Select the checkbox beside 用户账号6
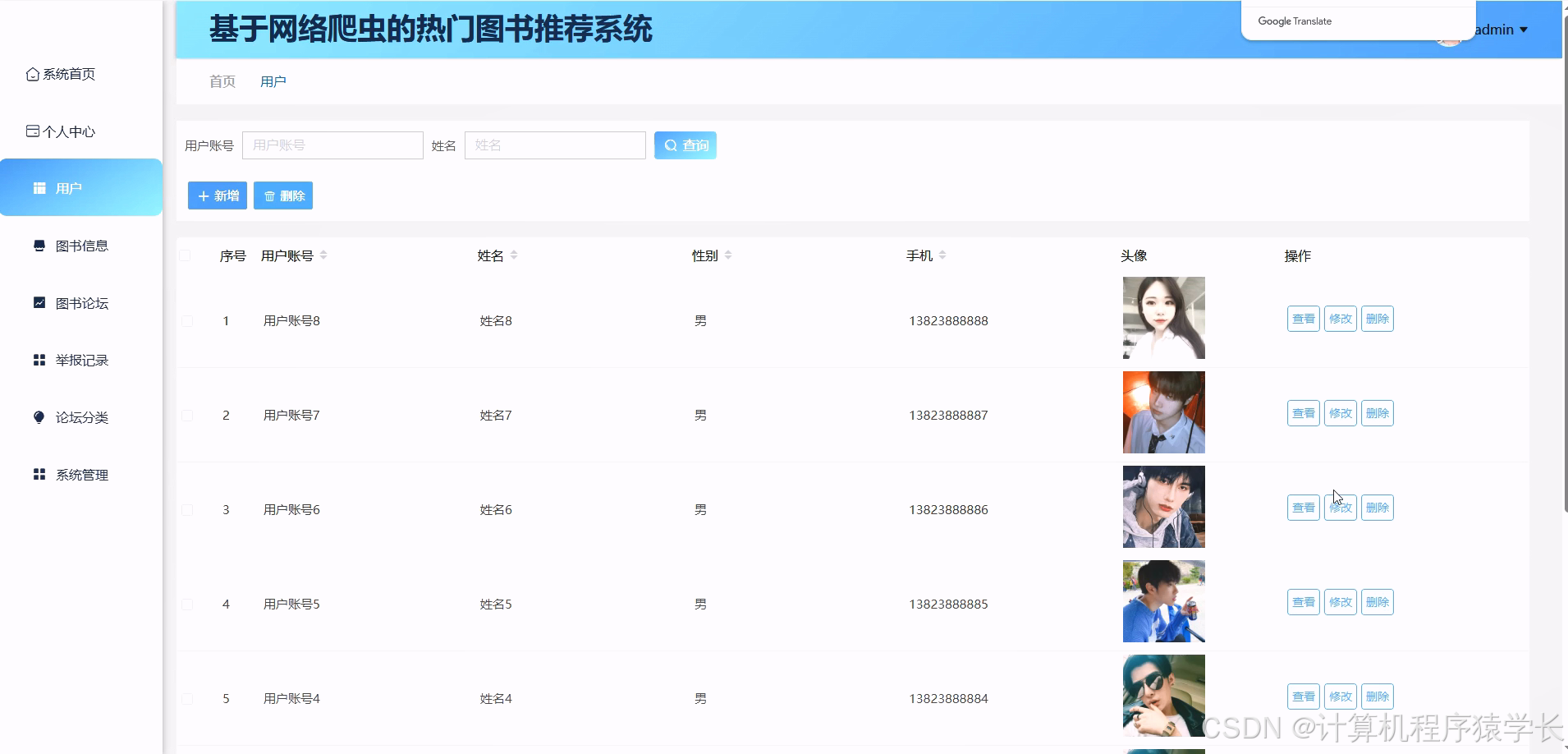Image resolution: width=1568 pixels, height=754 pixels. (186, 509)
